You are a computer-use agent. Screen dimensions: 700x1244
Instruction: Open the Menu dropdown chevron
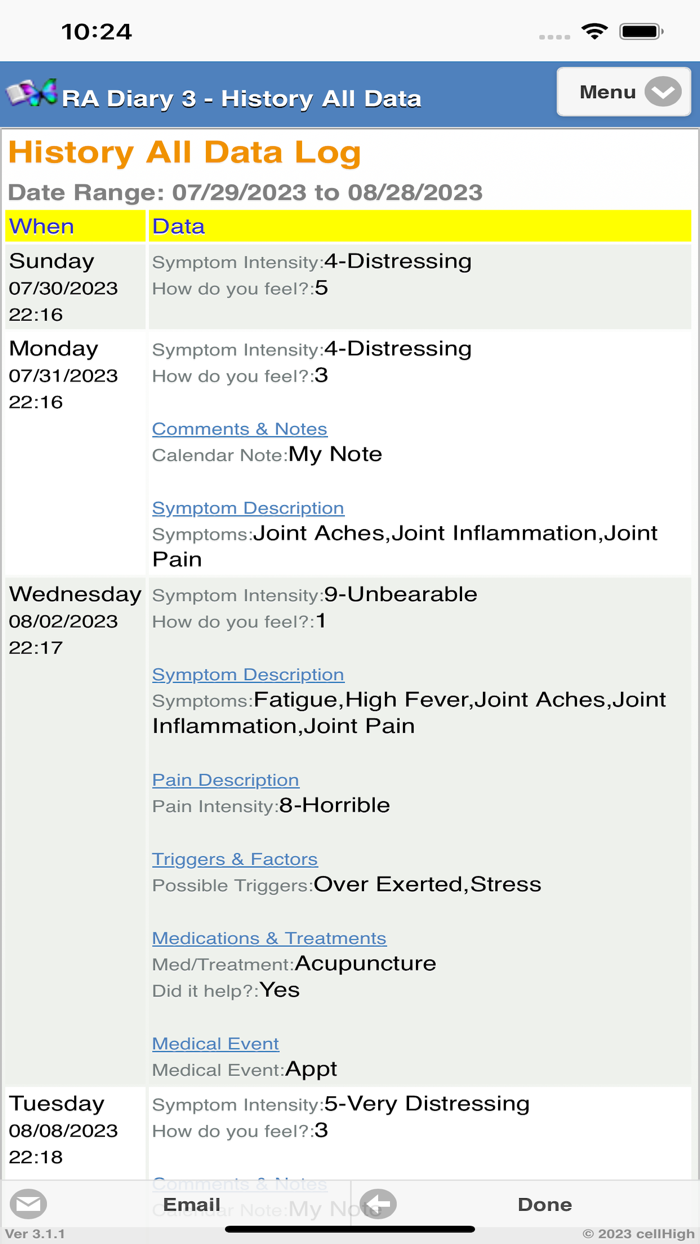click(x=662, y=91)
